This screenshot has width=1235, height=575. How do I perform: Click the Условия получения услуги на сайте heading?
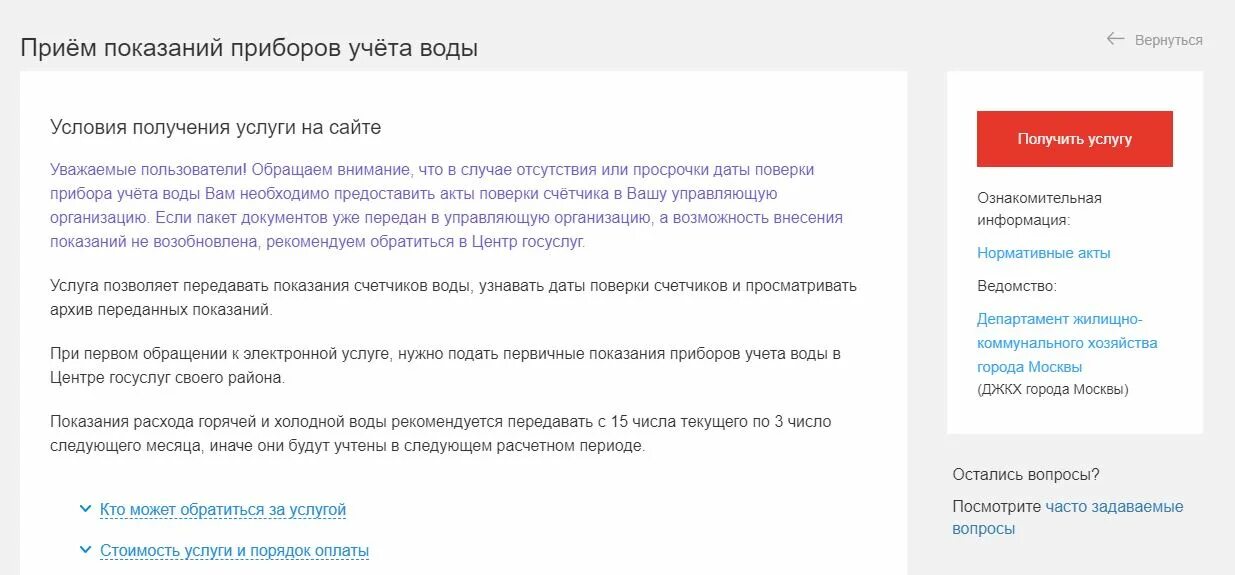pos(216,128)
